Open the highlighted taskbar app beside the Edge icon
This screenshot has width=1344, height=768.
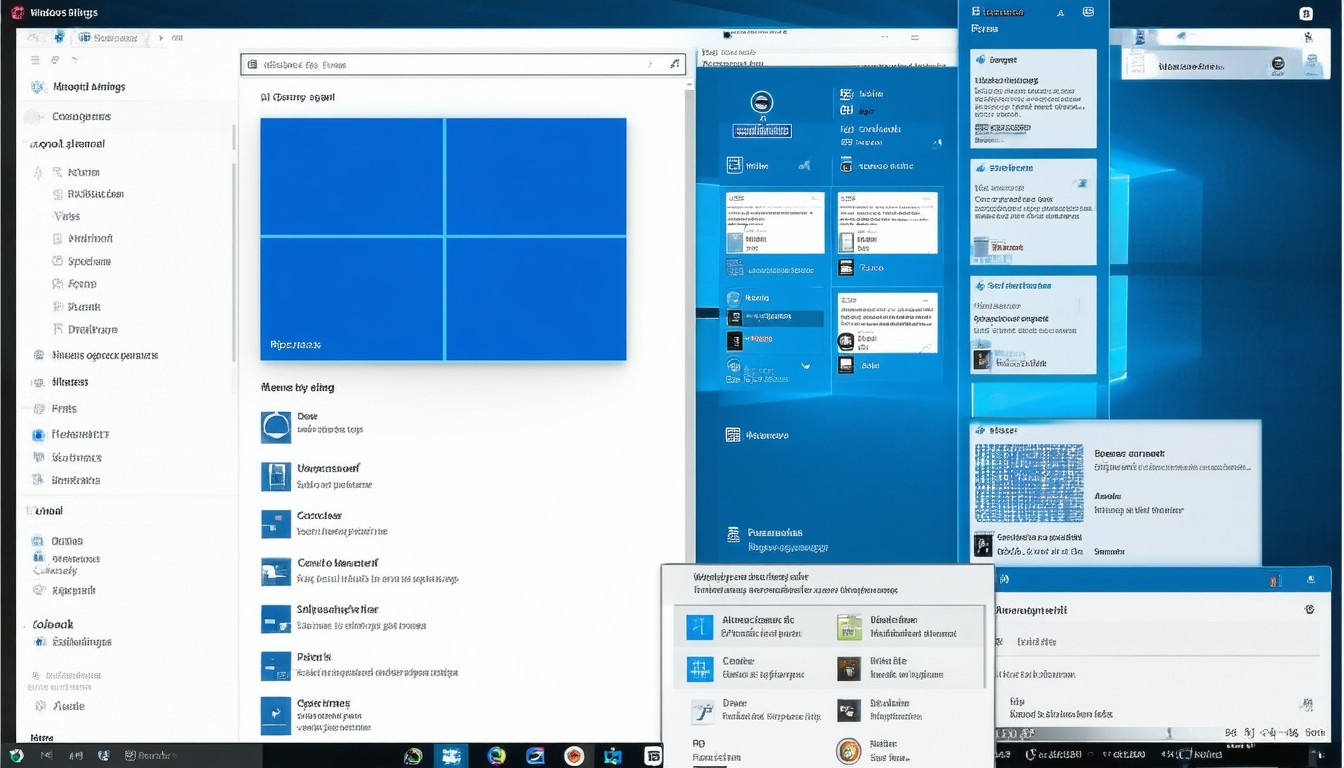[451, 756]
